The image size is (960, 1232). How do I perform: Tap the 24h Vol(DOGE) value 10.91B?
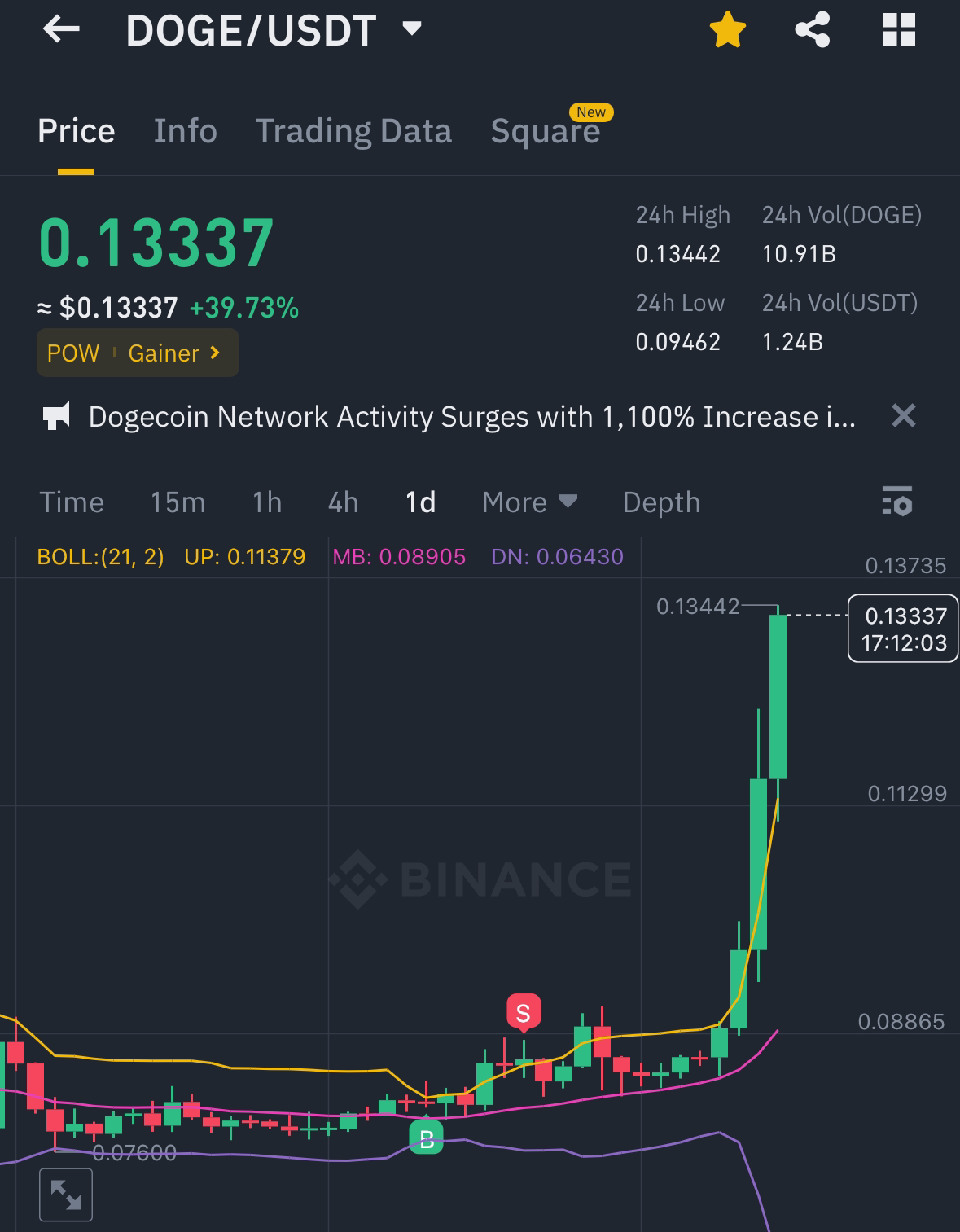click(x=799, y=254)
